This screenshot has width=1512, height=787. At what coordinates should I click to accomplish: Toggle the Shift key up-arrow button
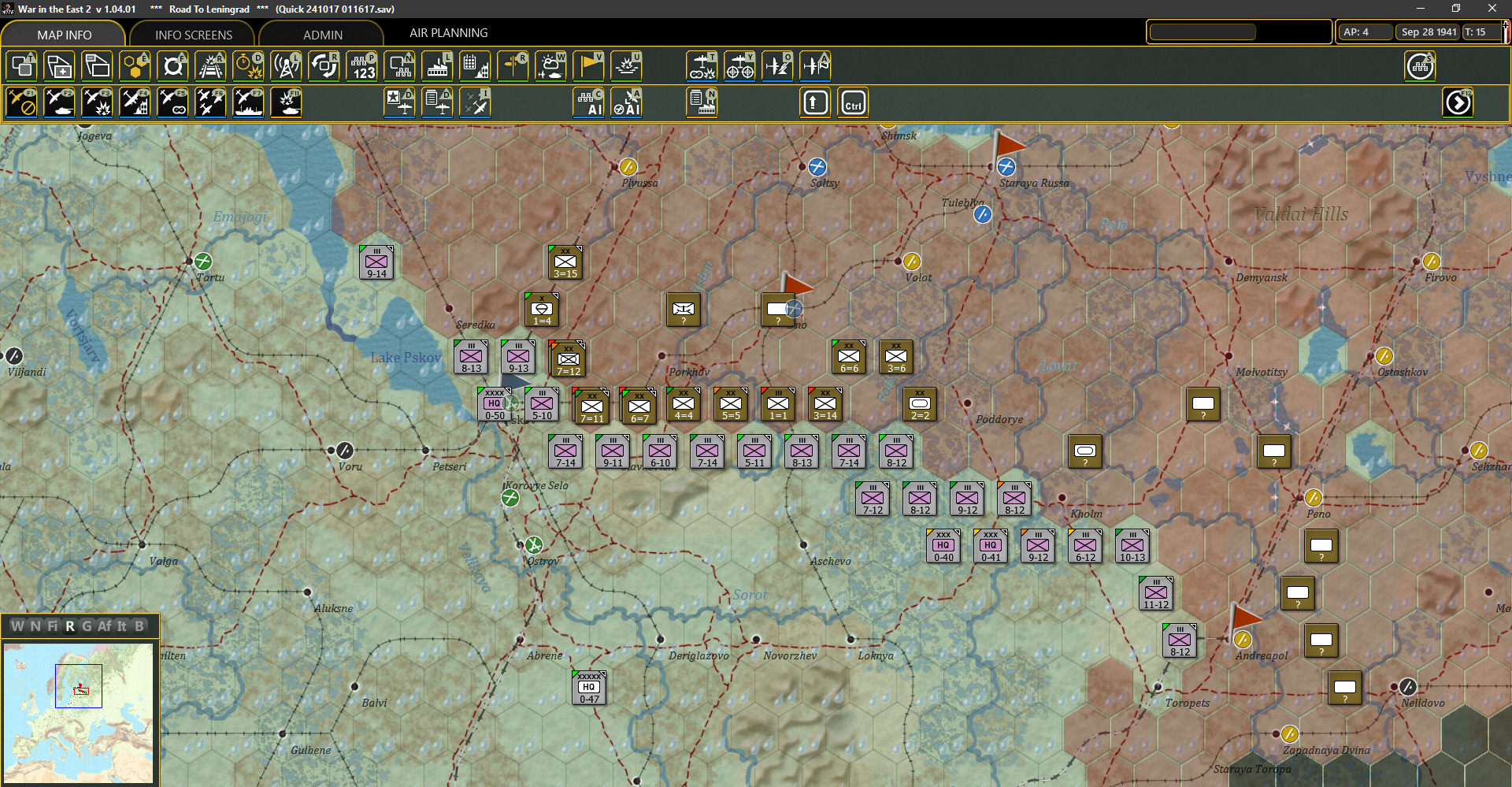[815, 102]
